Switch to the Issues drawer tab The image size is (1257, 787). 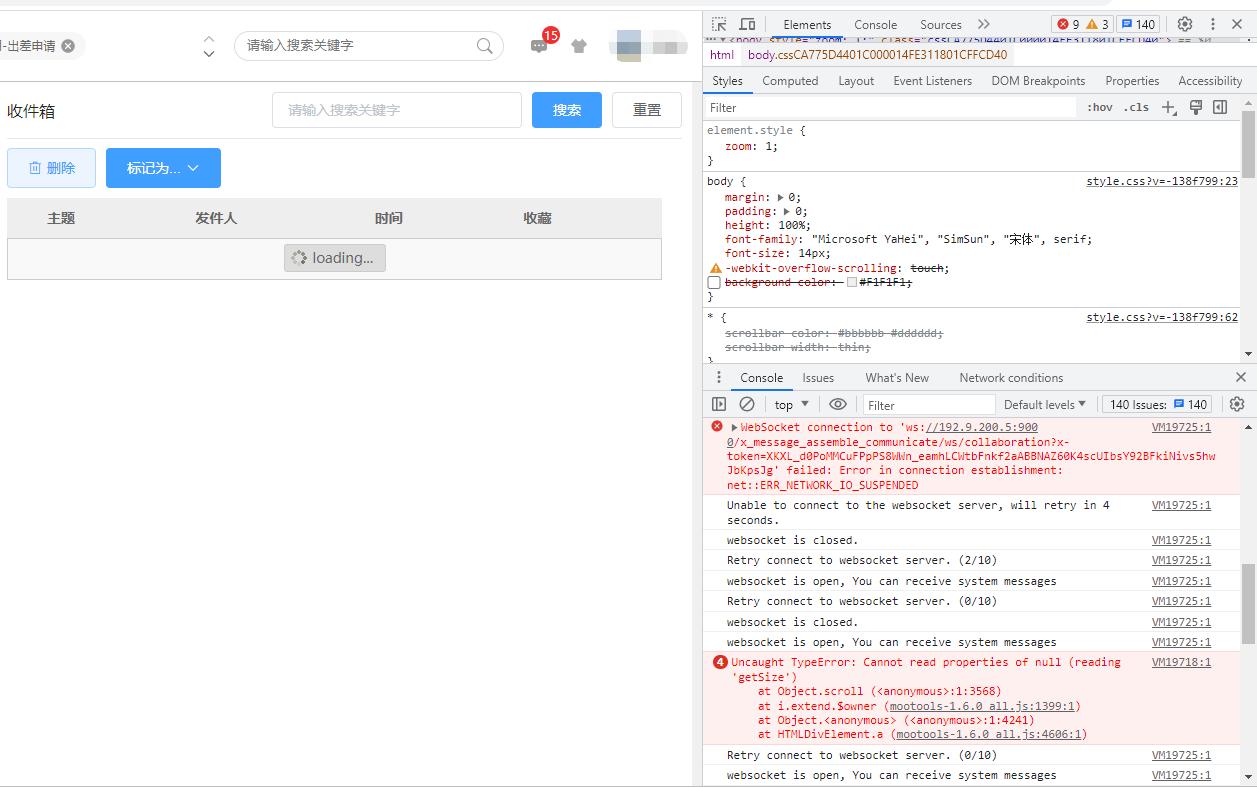tap(818, 377)
